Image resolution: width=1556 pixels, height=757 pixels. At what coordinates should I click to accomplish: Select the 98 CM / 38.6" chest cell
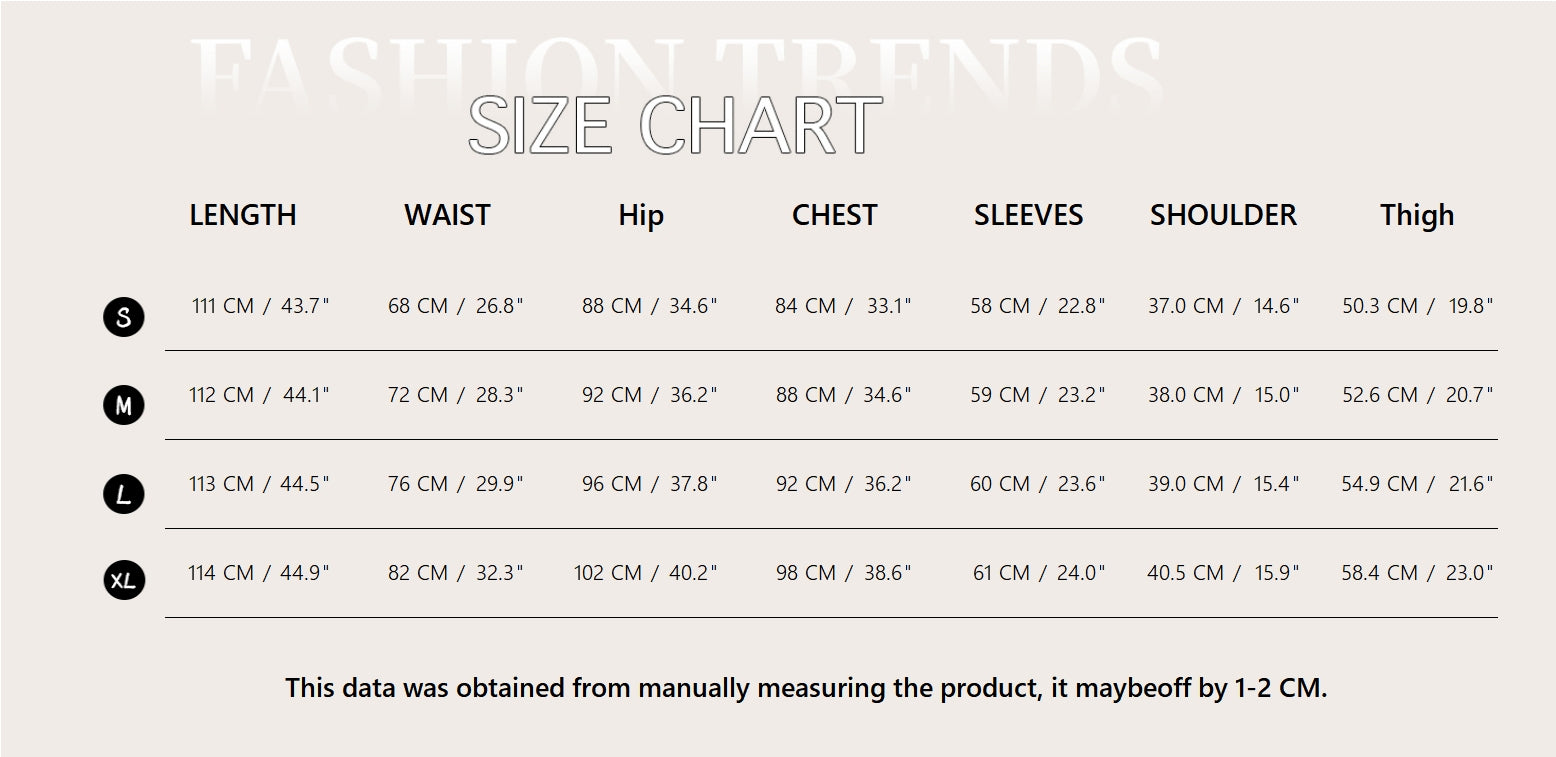point(844,573)
